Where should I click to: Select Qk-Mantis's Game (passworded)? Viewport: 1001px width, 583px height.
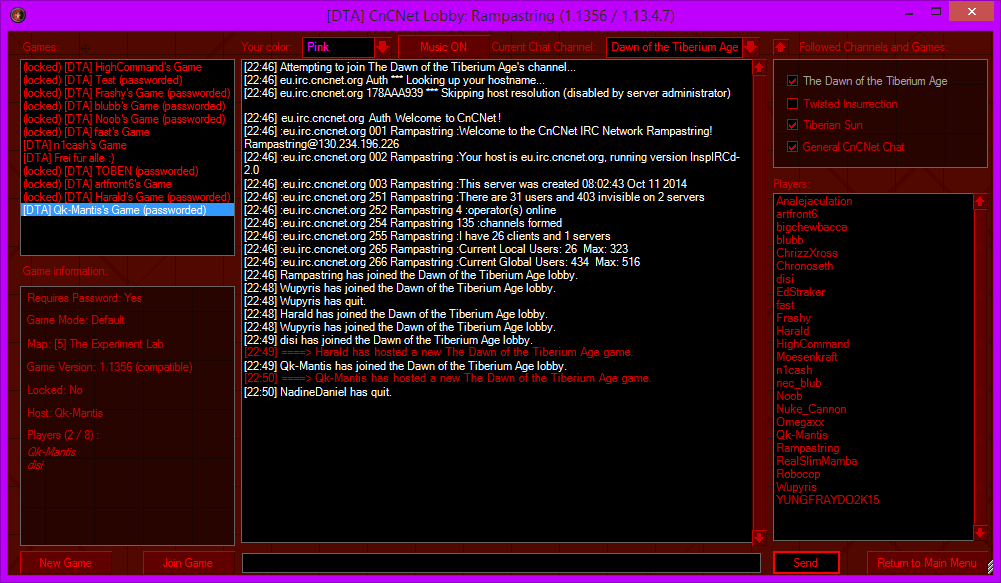(x=128, y=210)
